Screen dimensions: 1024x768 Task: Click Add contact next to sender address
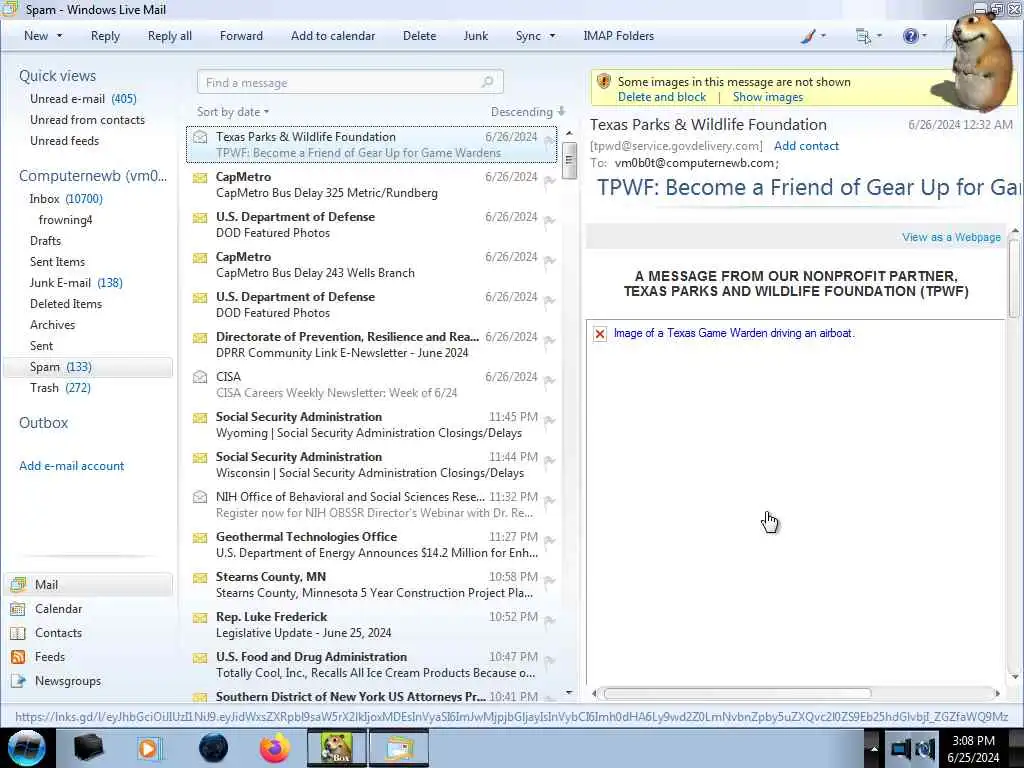(806, 146)
